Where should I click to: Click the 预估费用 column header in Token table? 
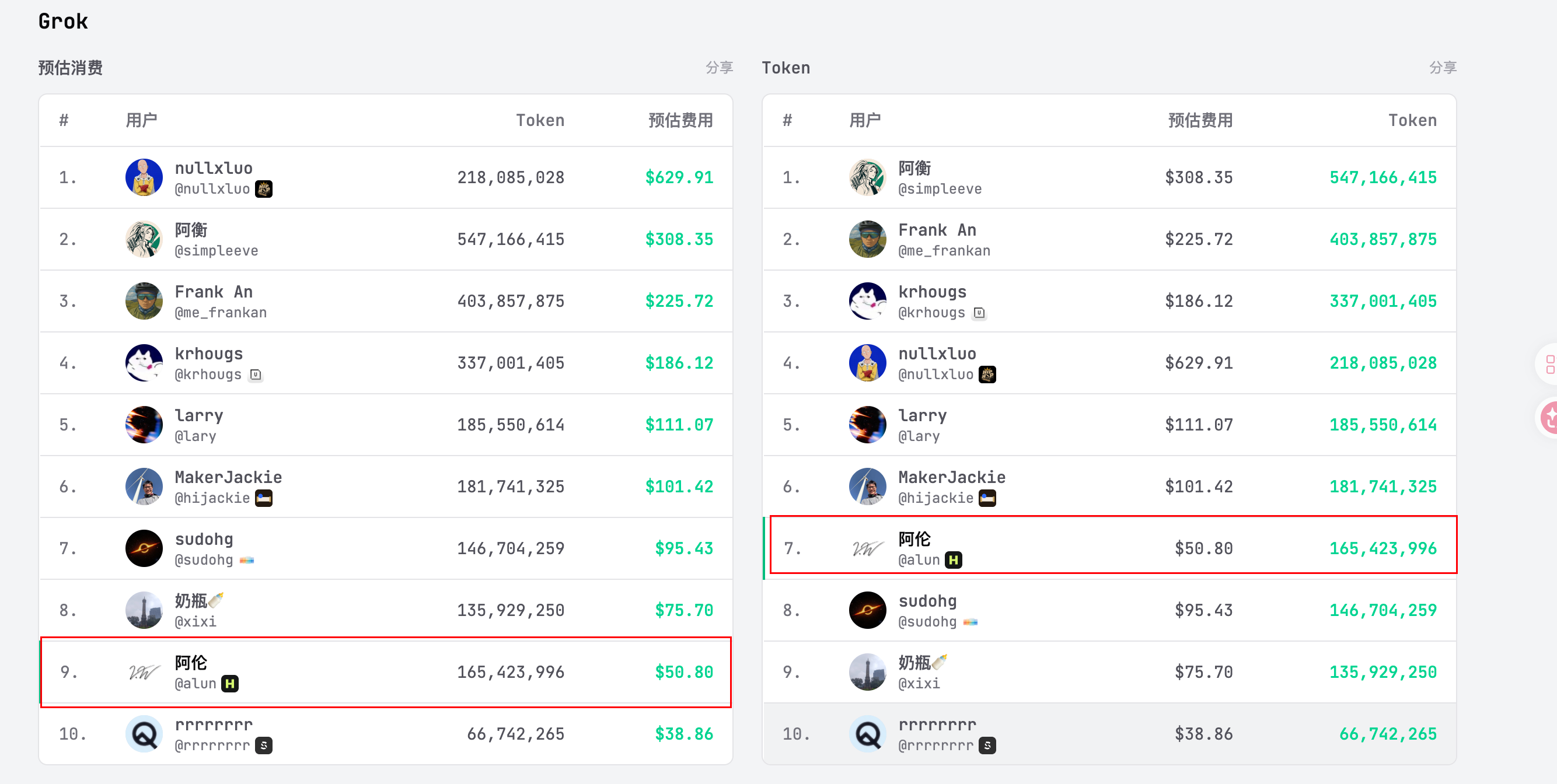pyautogui.click(x=1200, y=120)
